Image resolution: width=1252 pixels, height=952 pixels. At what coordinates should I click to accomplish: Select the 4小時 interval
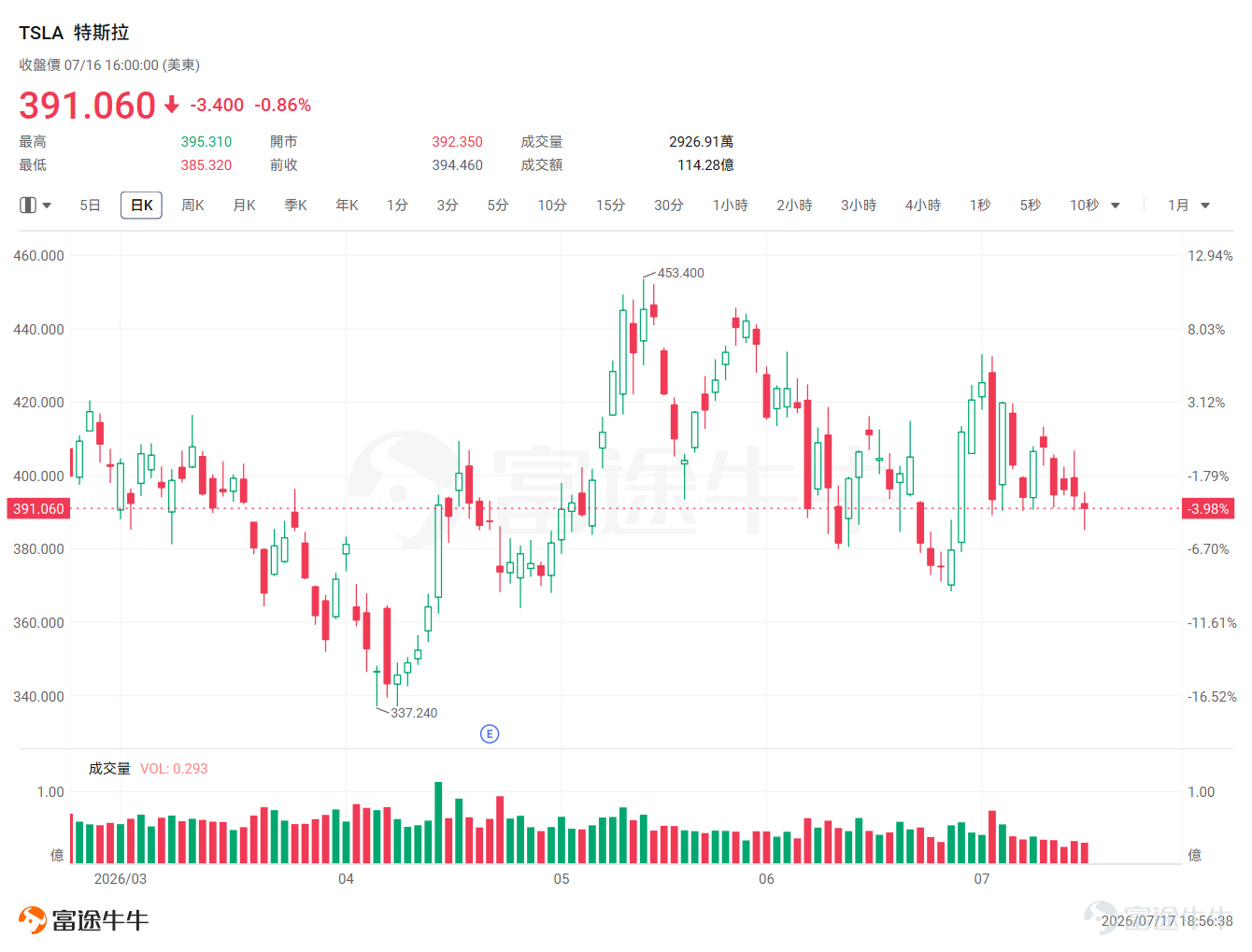[923, 205]
